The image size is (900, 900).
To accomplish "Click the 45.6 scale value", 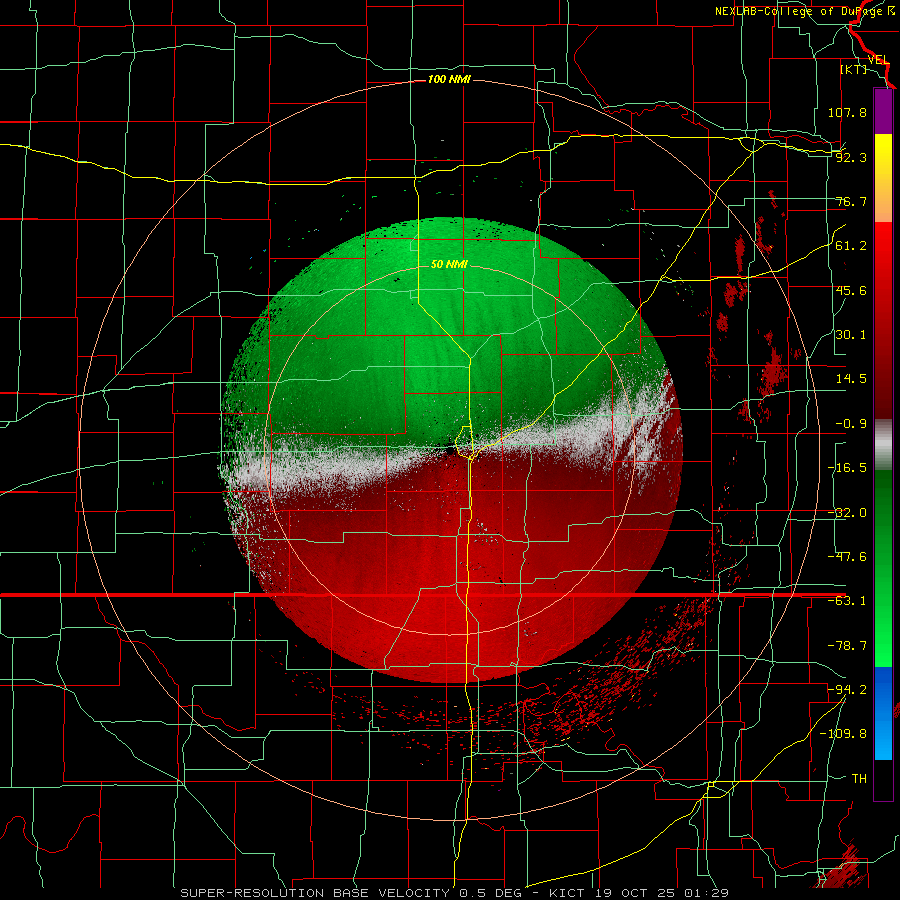I will 851,290.
